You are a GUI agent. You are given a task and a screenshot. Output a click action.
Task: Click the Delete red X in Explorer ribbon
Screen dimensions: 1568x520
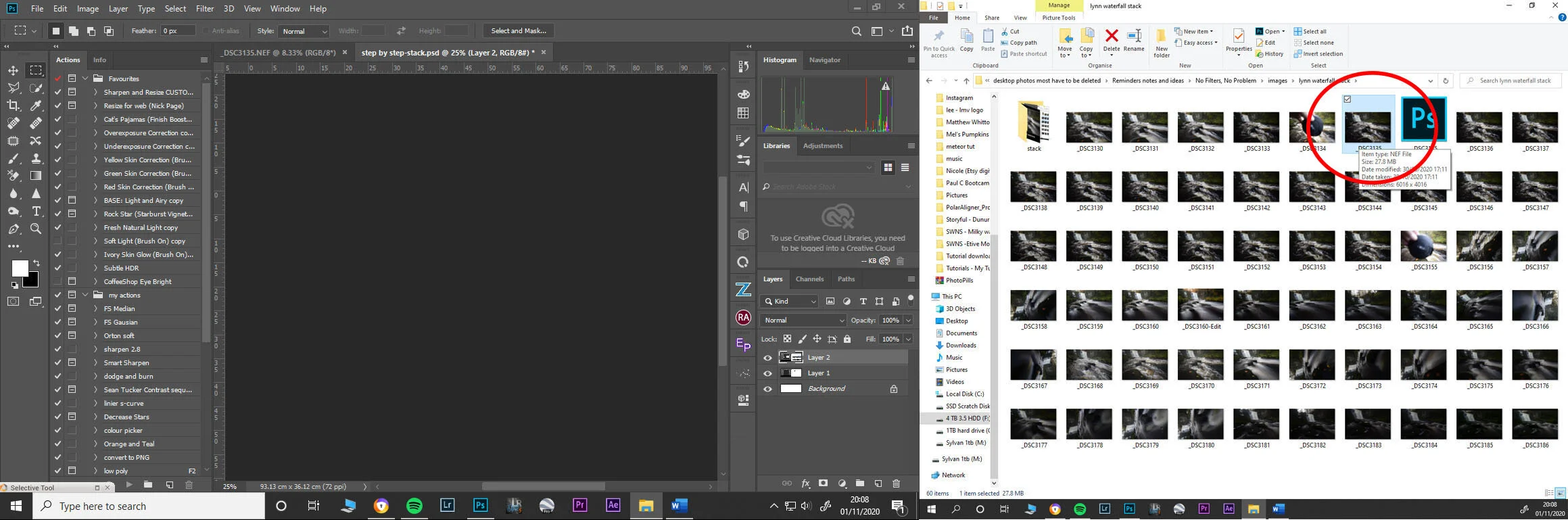[x=1112, y=40]
